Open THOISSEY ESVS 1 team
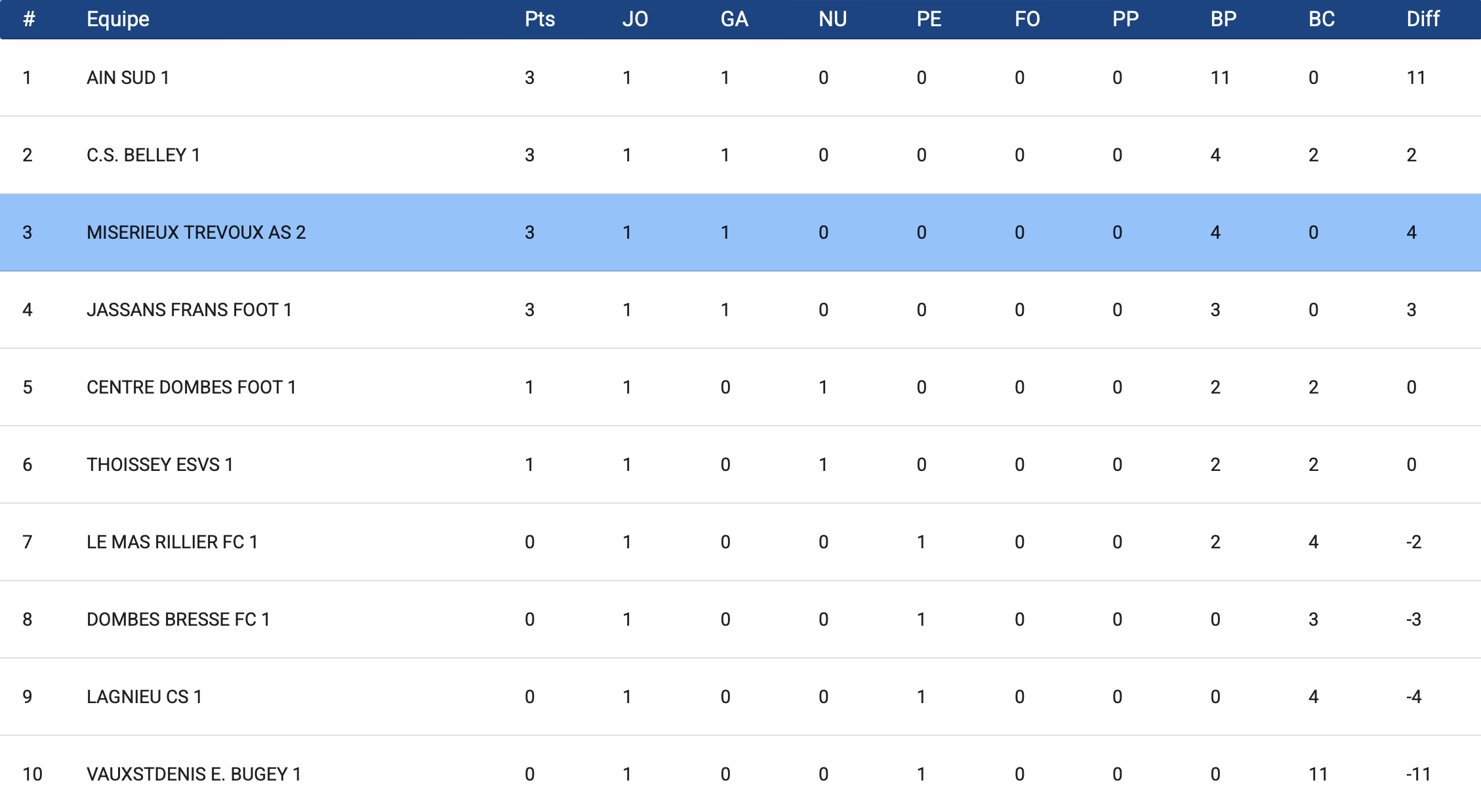1481x812 pixels. click(x=159, y=465)
